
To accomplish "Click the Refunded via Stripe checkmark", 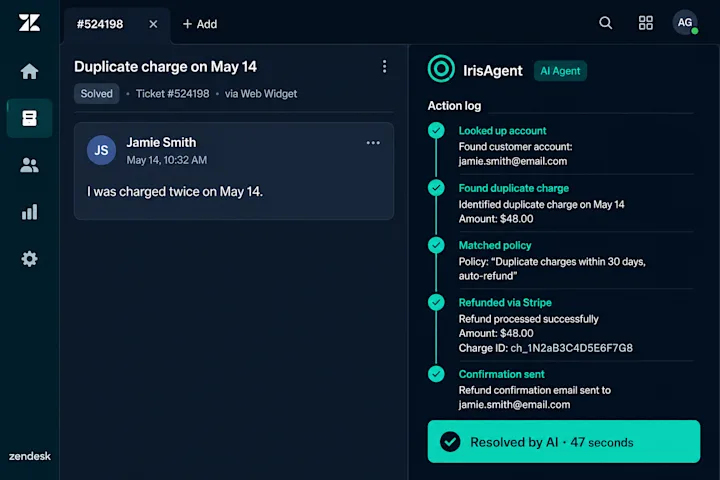I will click(436, 302).
